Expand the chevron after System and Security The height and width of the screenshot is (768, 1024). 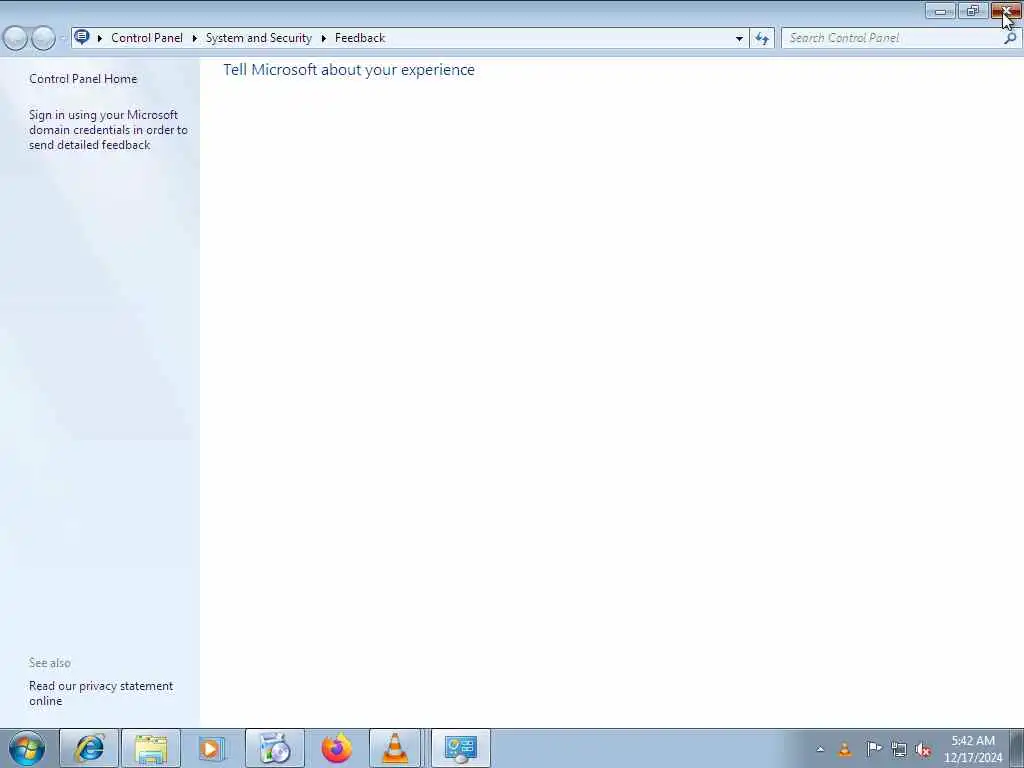[323, 38]
